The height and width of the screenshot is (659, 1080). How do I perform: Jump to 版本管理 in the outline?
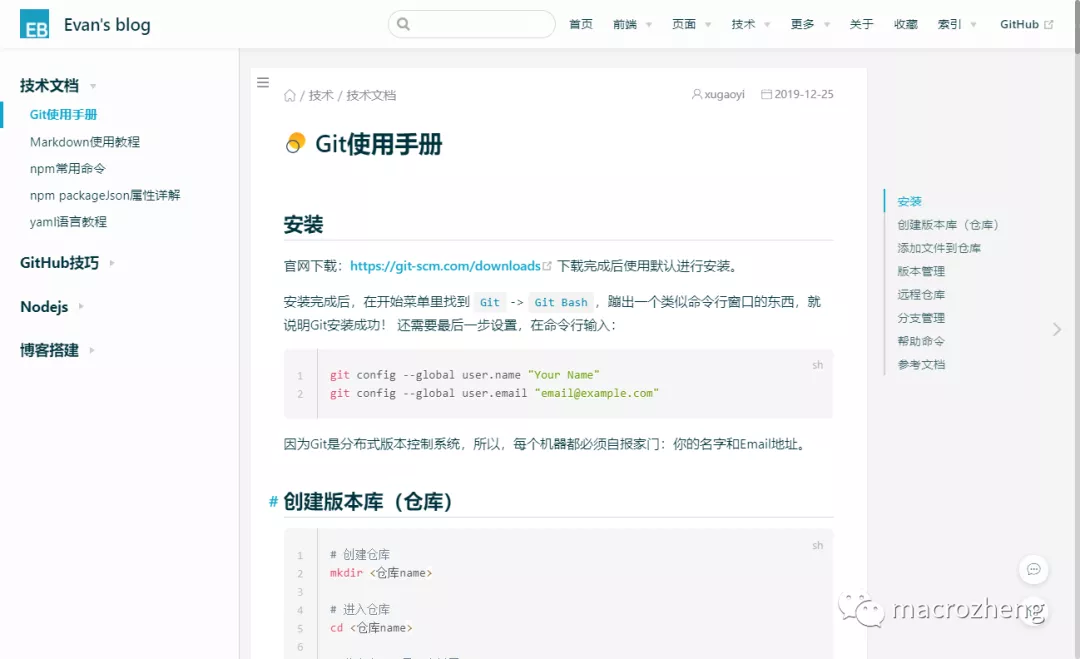[921, 271]
